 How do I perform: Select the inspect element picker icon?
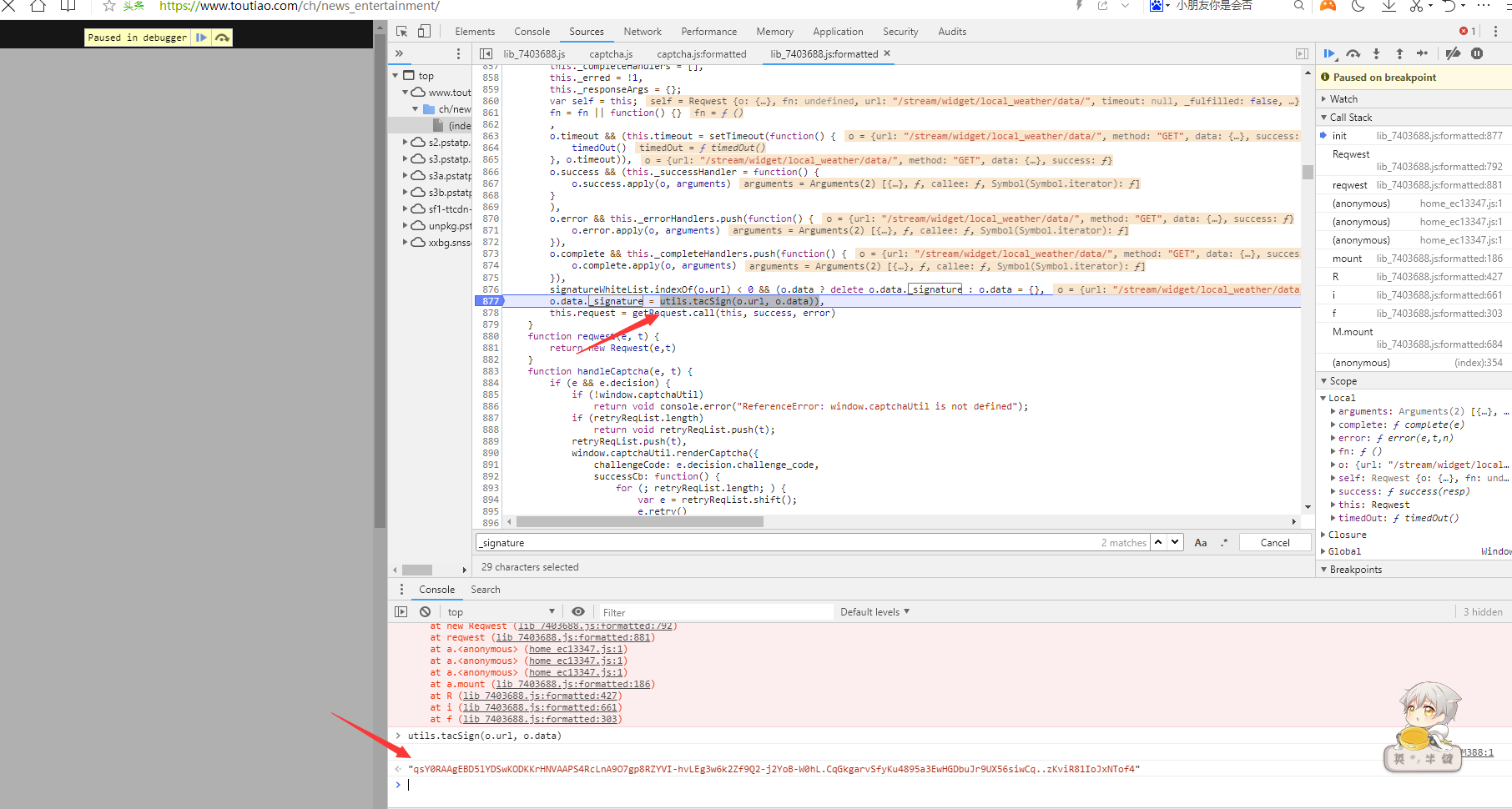point(402,31)
